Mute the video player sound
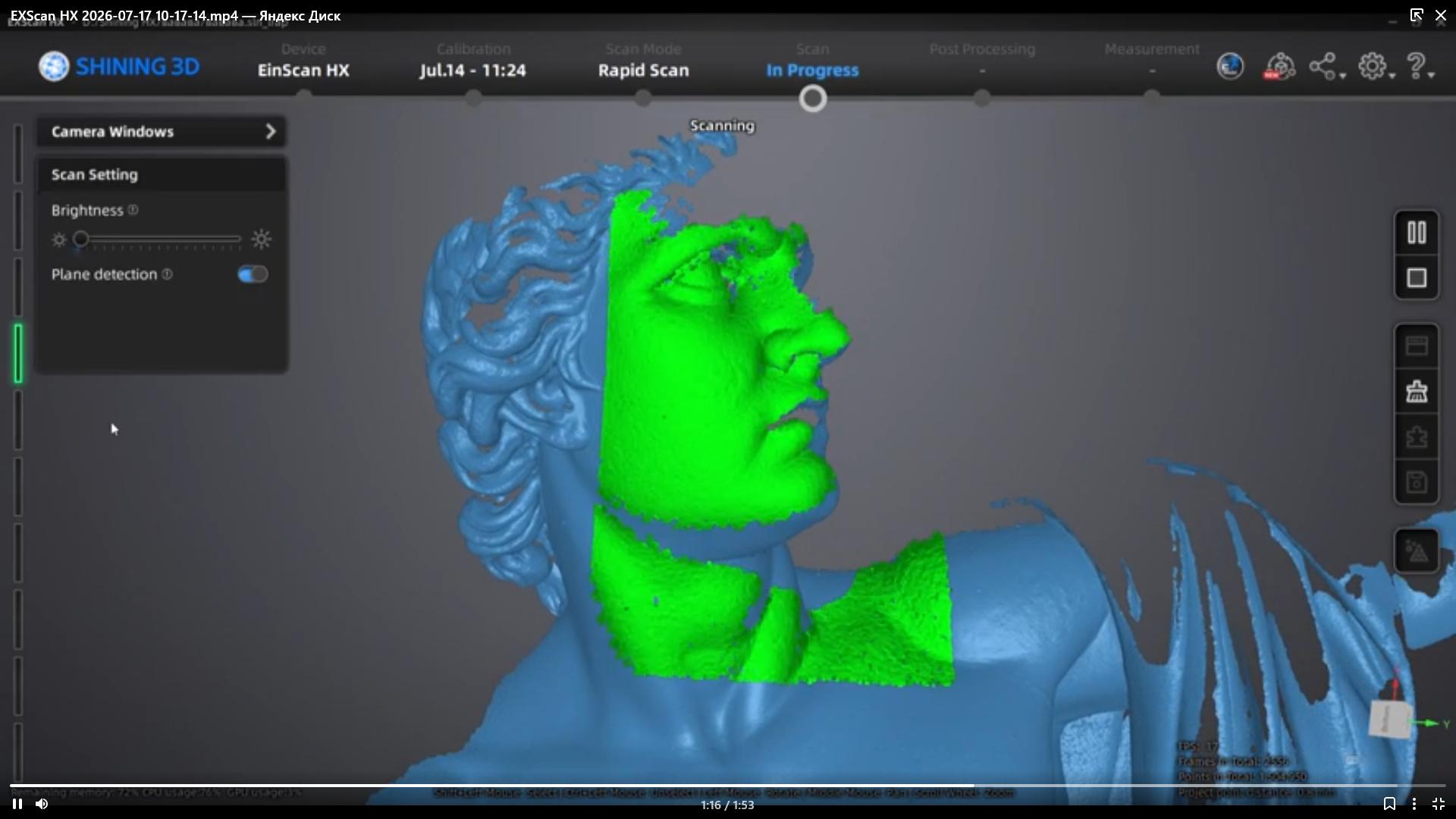 coord(42,804)
